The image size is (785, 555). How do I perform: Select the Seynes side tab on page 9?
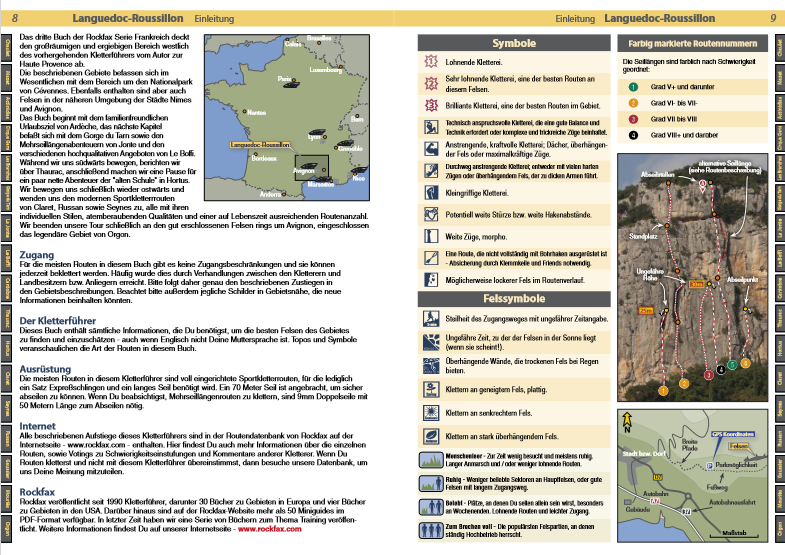point(779,408)
